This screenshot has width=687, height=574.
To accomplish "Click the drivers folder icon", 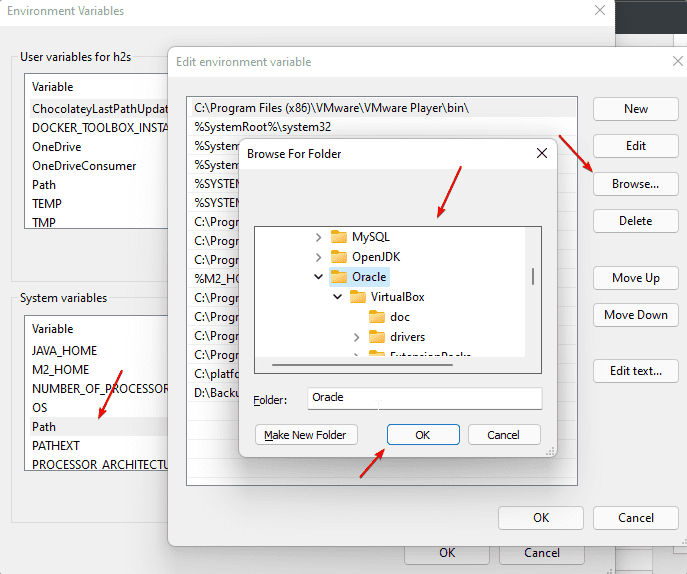I will (376, 337).
